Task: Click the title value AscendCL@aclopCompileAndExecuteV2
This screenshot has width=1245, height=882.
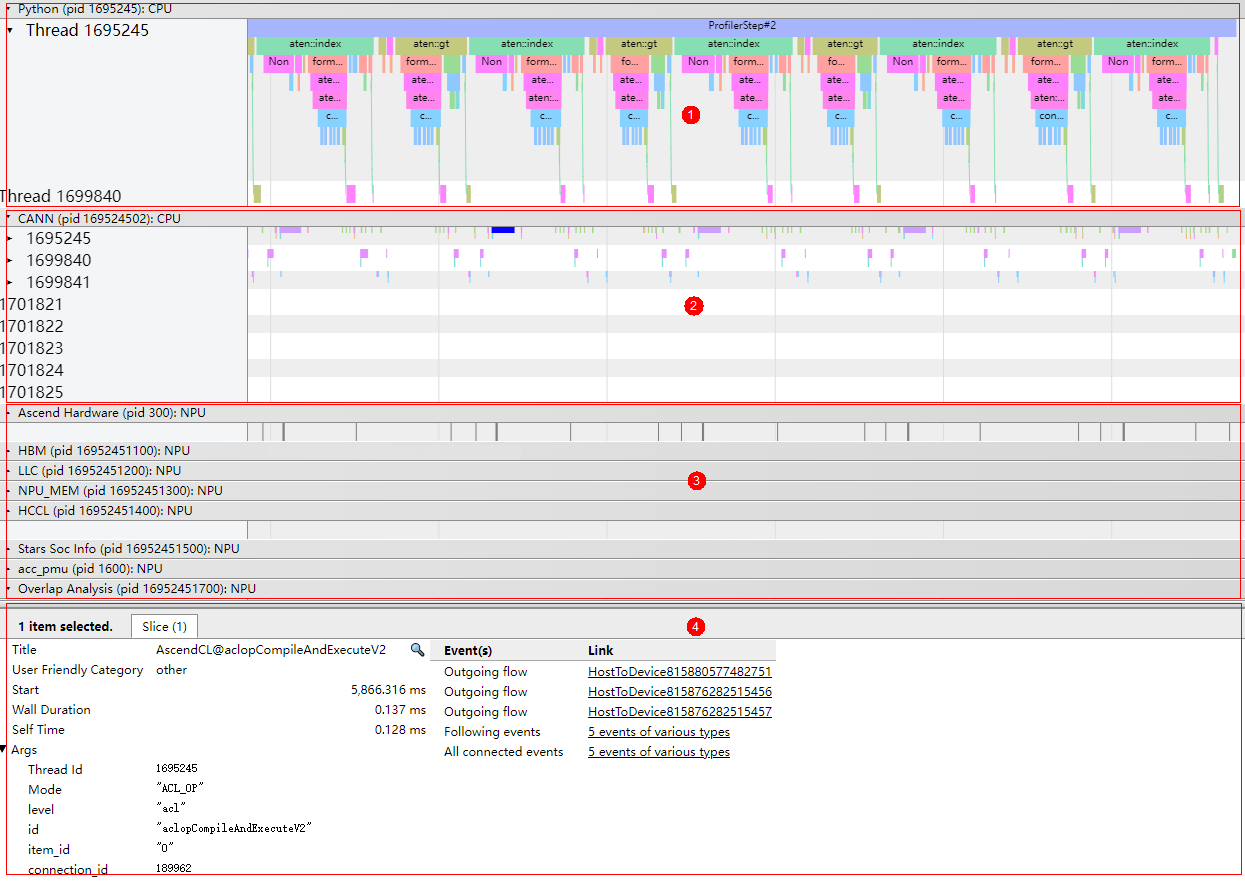Action: point(271,650)
